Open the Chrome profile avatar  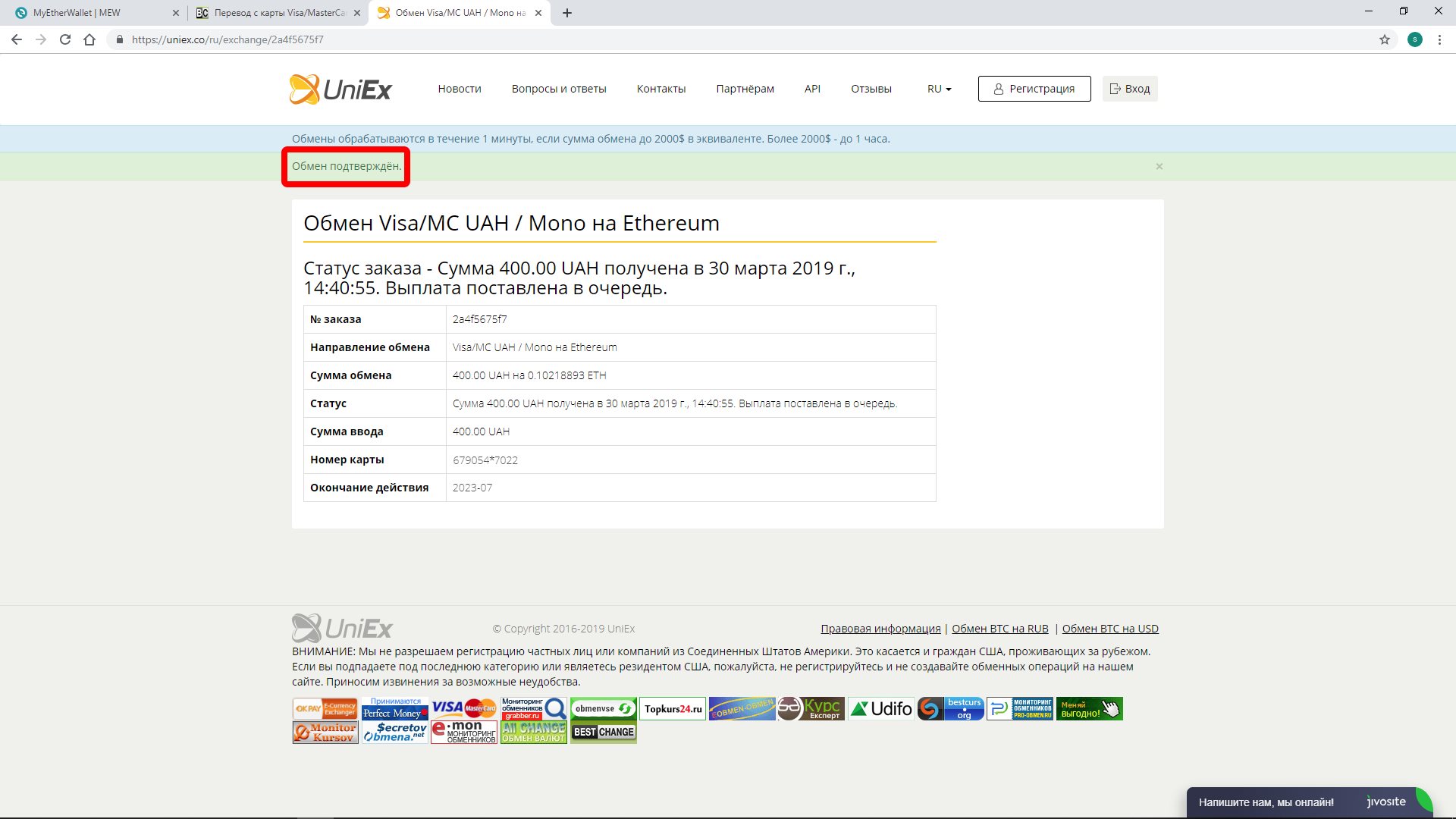(1415, 39)
